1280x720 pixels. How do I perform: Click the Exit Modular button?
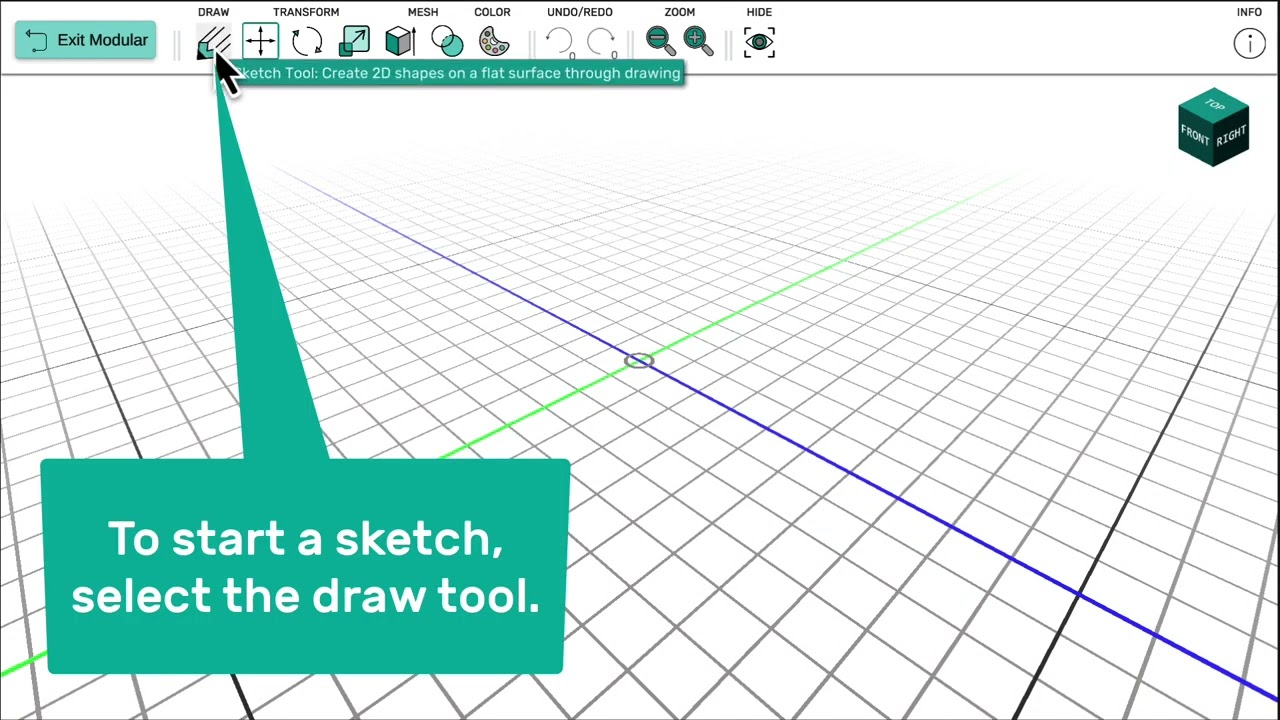click(85, 40)
